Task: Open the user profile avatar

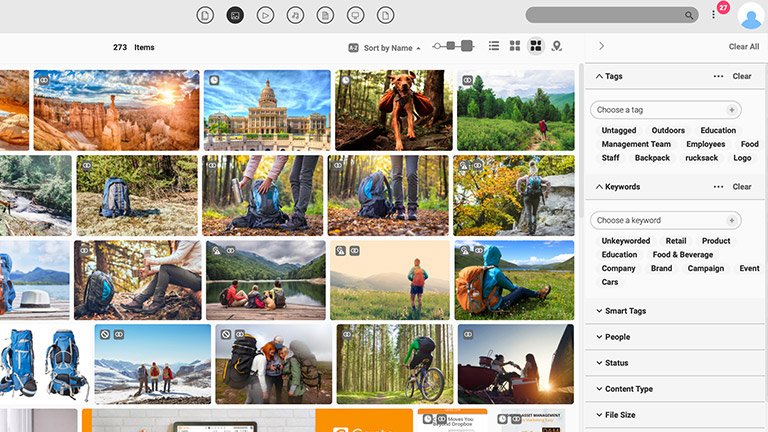Action: click(751, 16)
